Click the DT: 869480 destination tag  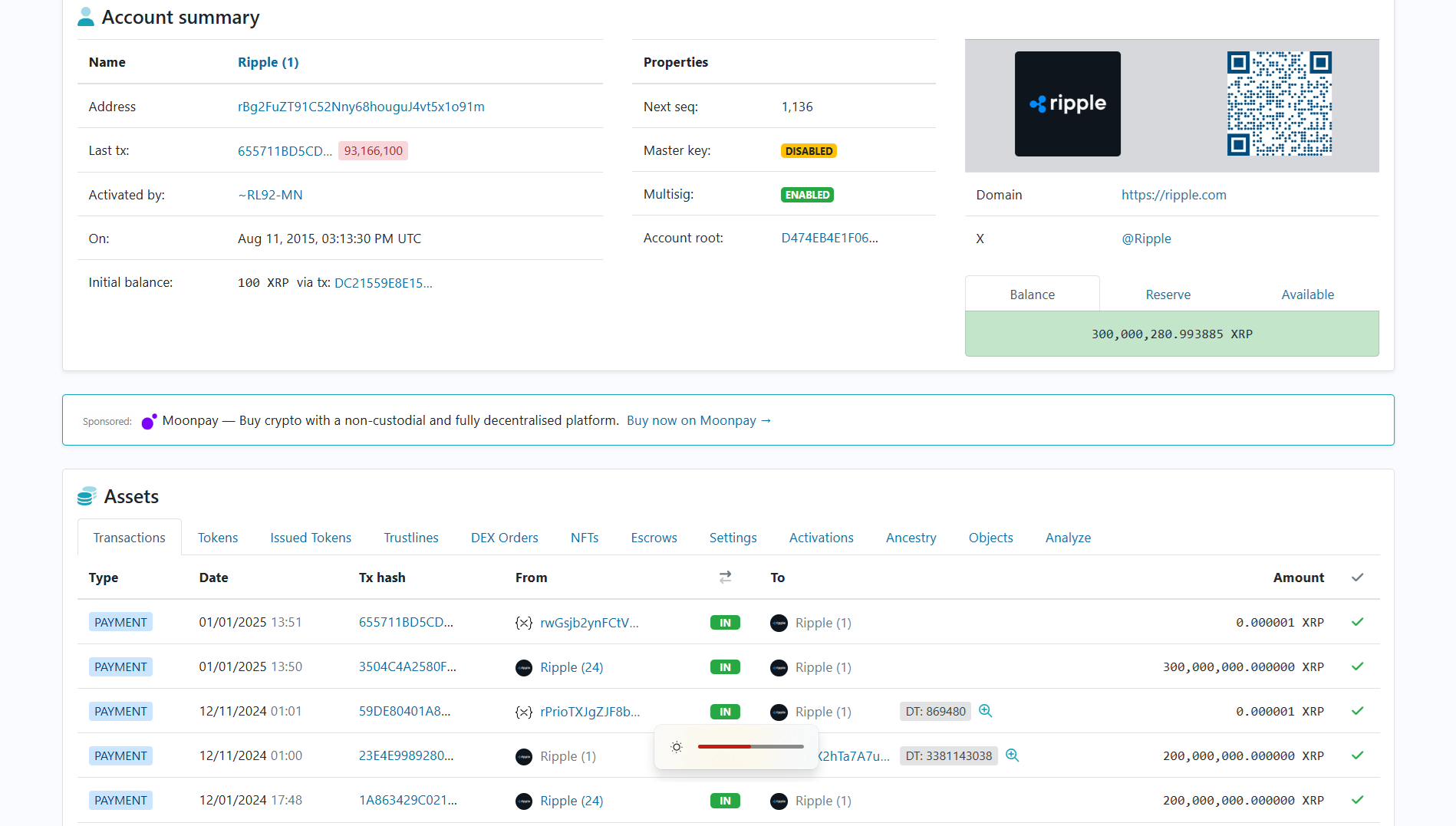(x=936, y=712)
